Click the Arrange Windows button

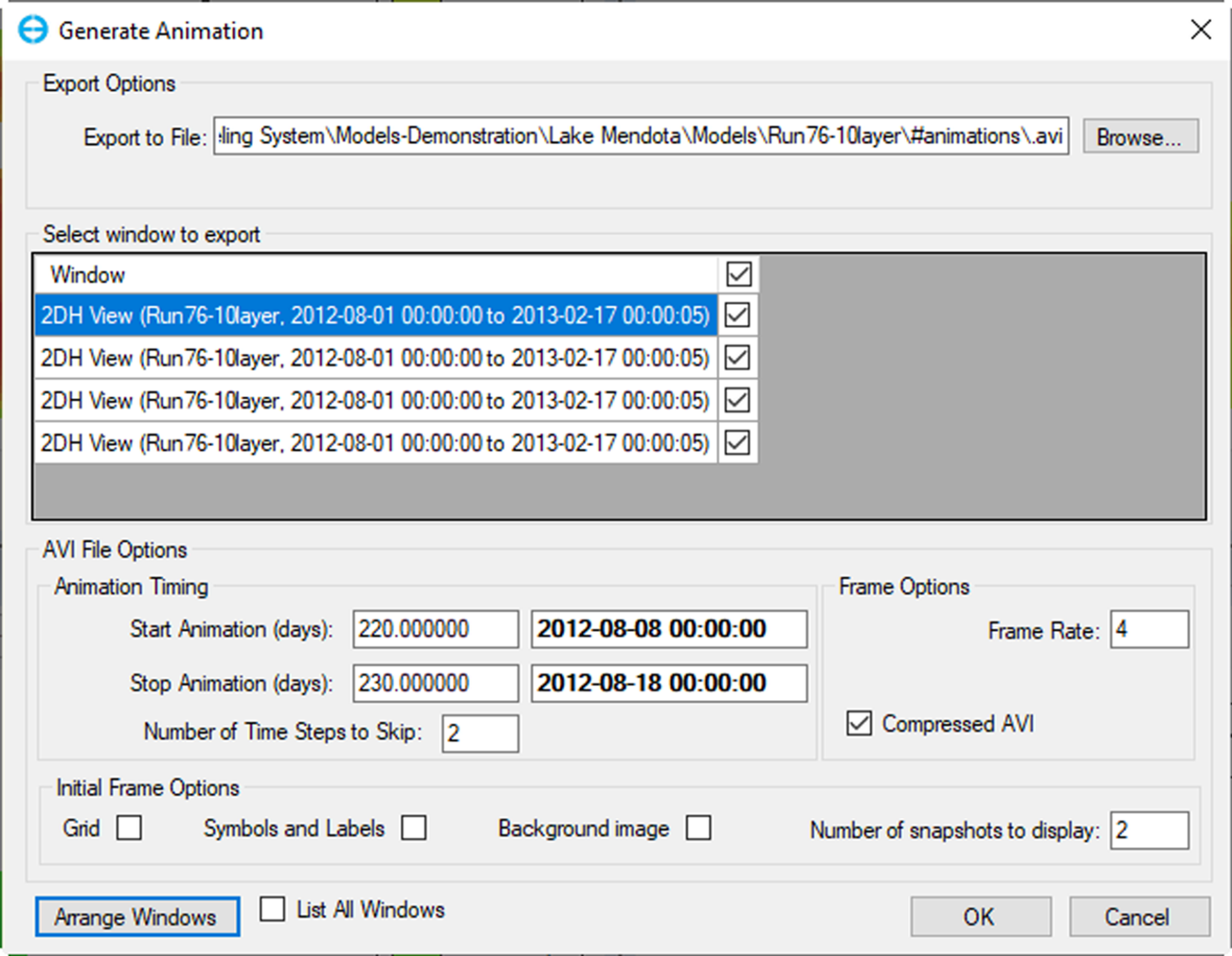pyautogui.click(x=137, y=917)
